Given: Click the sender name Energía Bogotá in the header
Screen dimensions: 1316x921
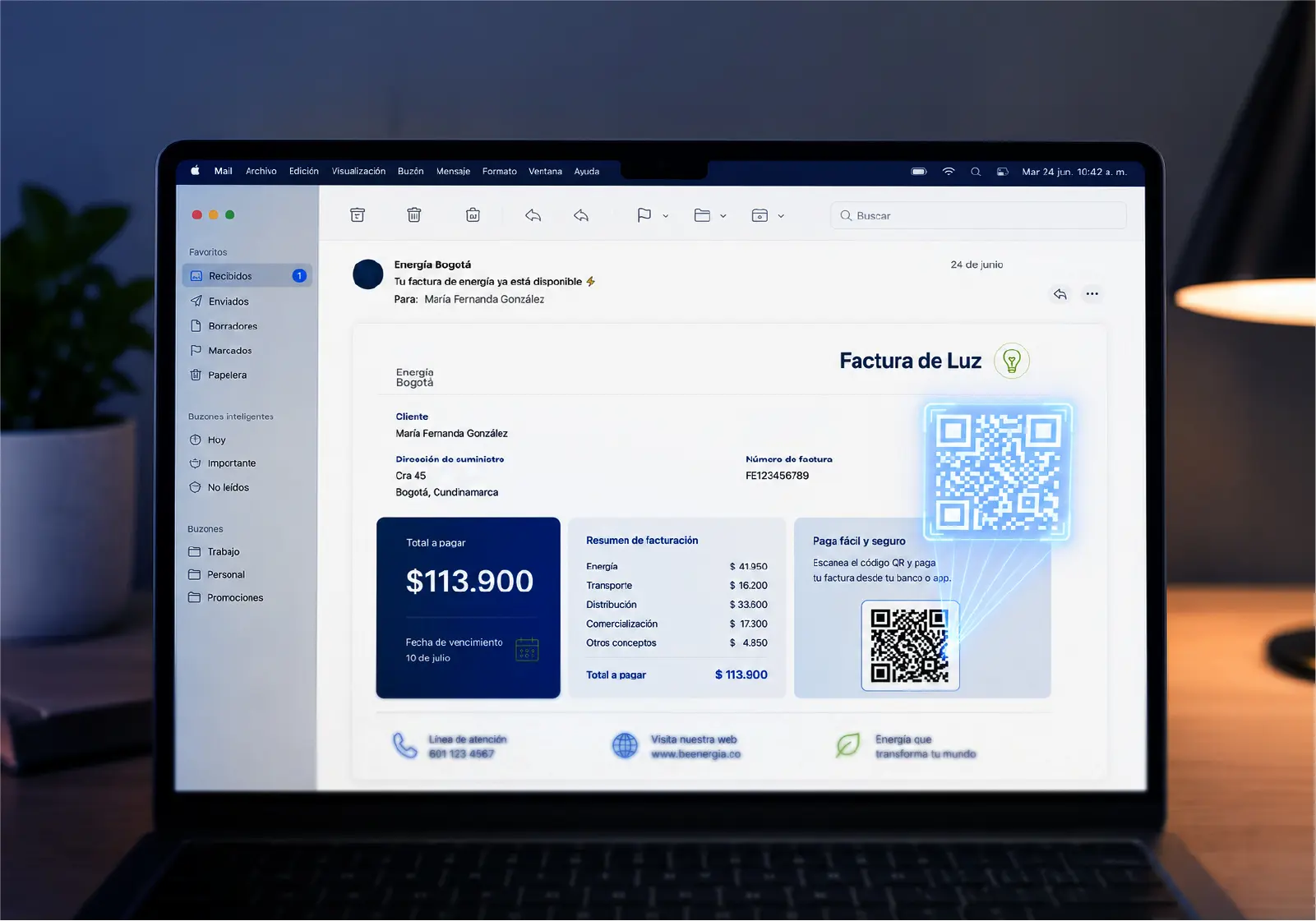Looking at the screenshot, I should click(x=432, y=265).
